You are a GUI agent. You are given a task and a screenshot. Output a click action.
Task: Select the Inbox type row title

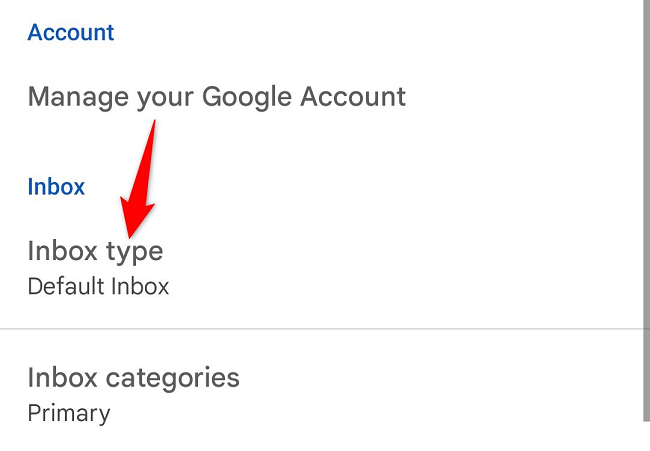coord(95,250)
